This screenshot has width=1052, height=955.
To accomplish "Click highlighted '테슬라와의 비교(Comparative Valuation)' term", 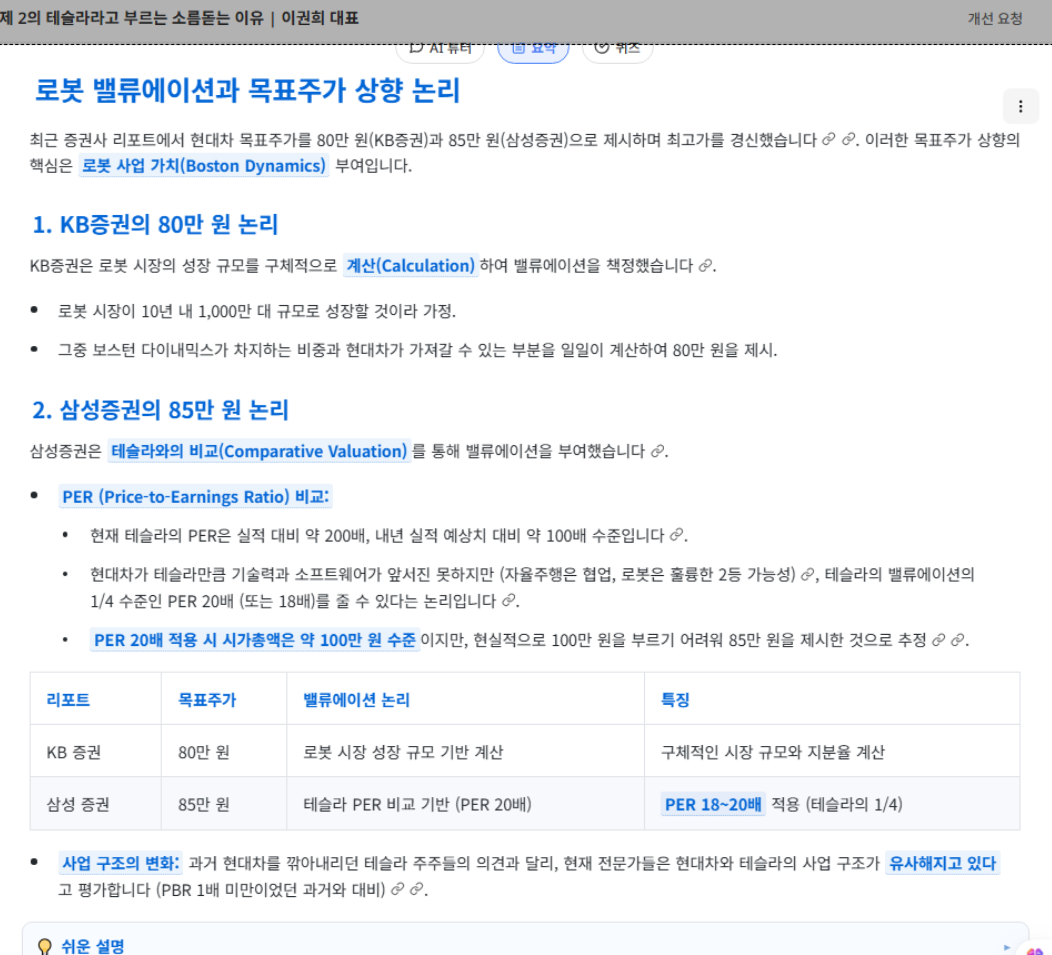I will click(x=259, y=452).
